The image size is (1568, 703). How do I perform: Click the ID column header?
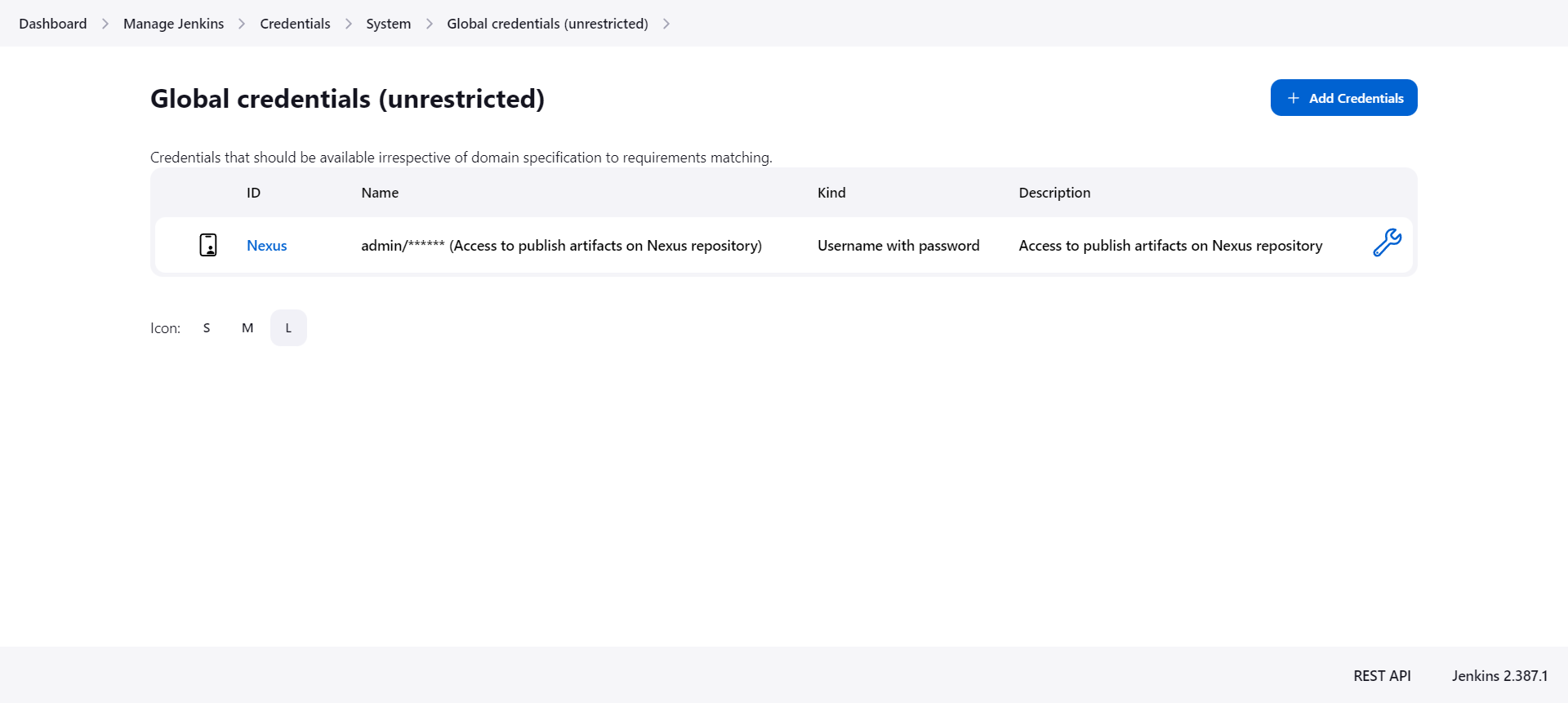(x=253, y=193)
